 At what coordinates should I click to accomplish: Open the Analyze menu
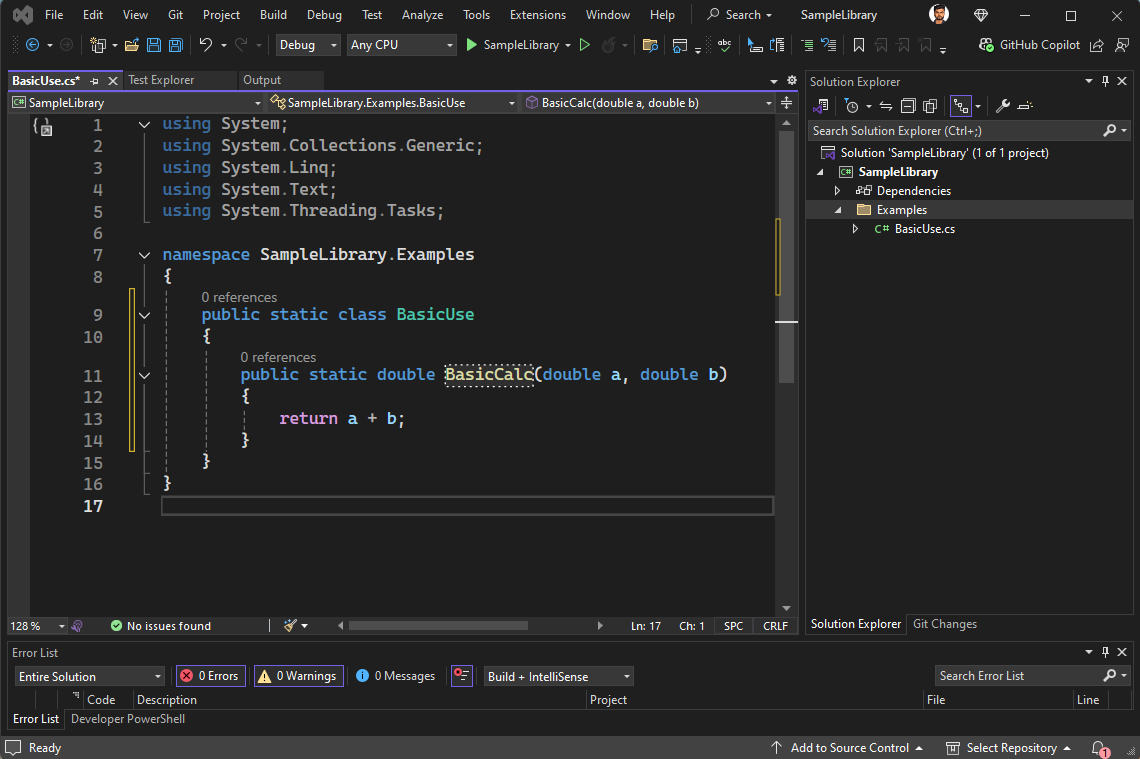[x=422, y=15]
